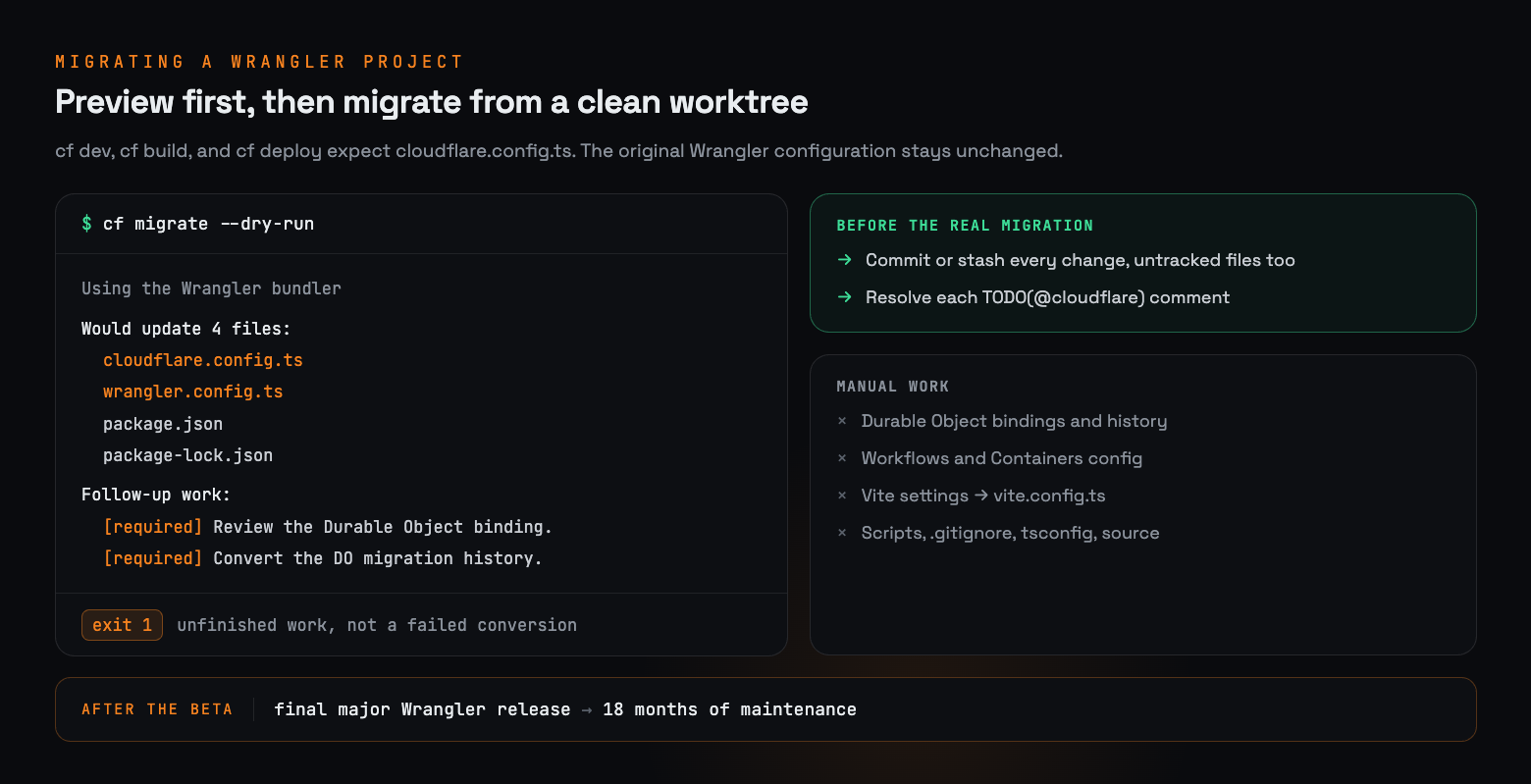
Task: Click 'final major Wrangler release' text
Action: pos(422,709)
